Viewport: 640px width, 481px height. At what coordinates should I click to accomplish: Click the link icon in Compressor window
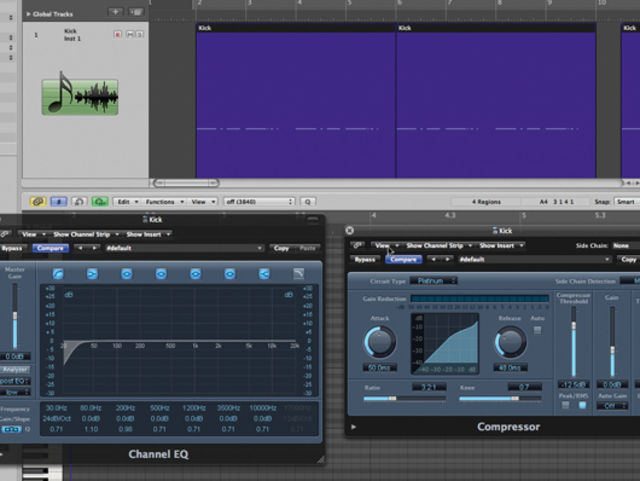(357, 245)
